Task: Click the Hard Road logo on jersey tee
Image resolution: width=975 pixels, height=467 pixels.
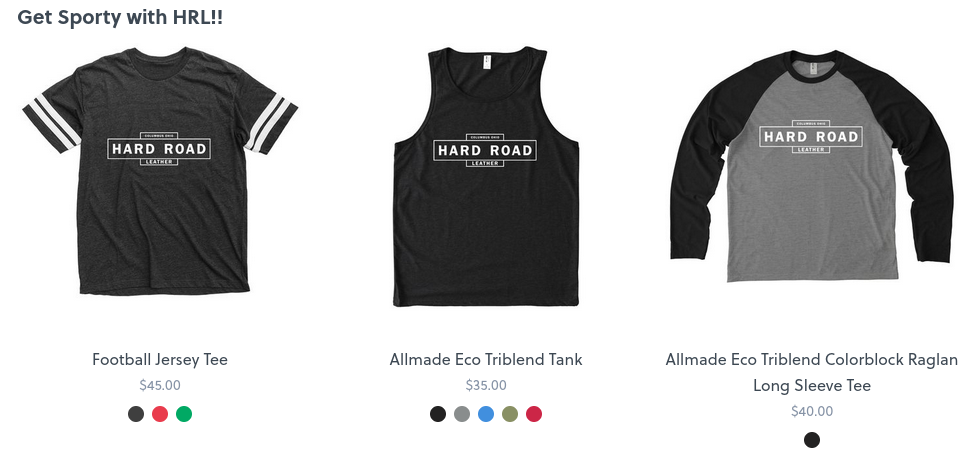Action: (x=160, y=149)
